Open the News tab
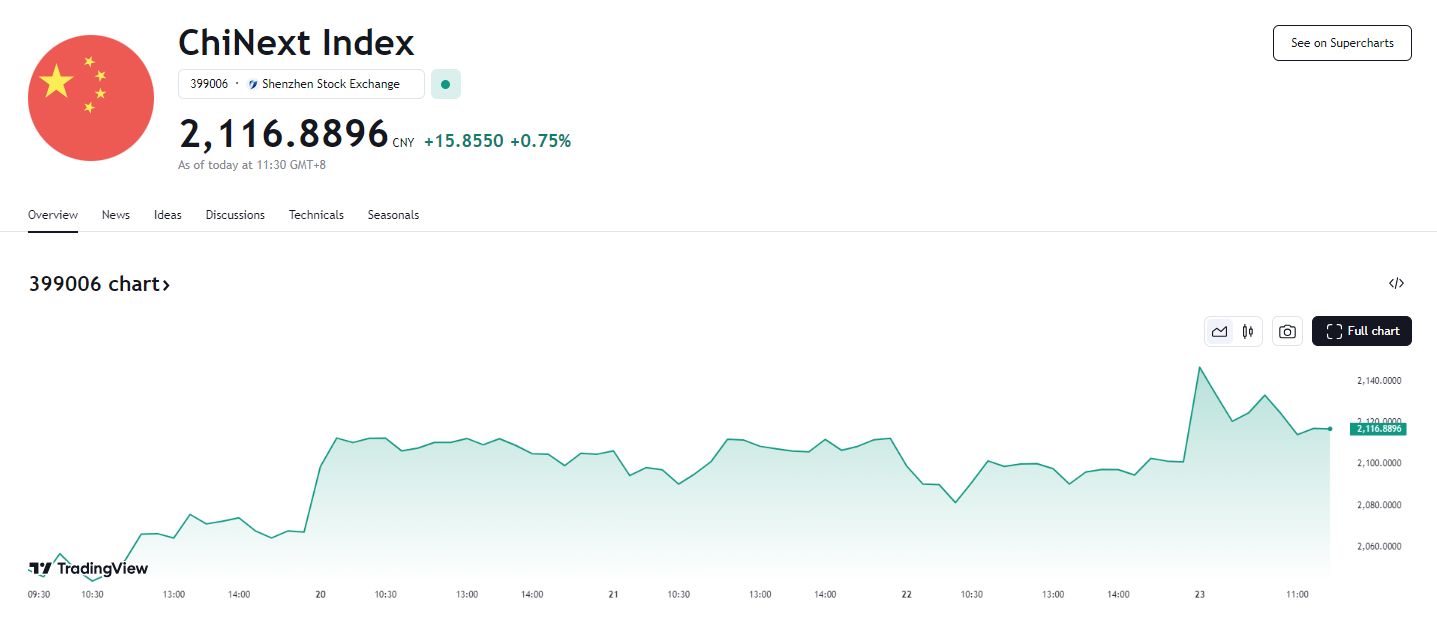This screenshot has width=1437, height=617. click(x=116, y=215)
